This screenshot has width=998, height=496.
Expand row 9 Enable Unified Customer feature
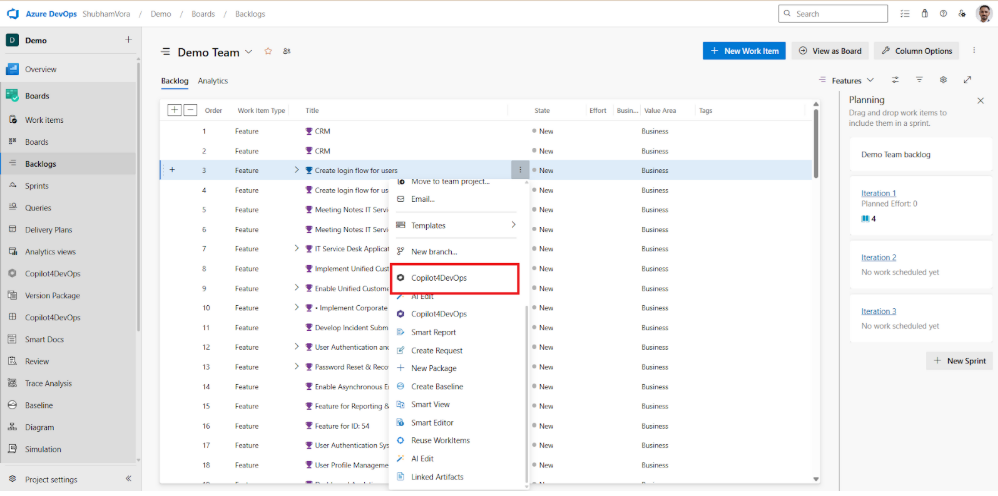pyautogui.click(x=296, y=288)
